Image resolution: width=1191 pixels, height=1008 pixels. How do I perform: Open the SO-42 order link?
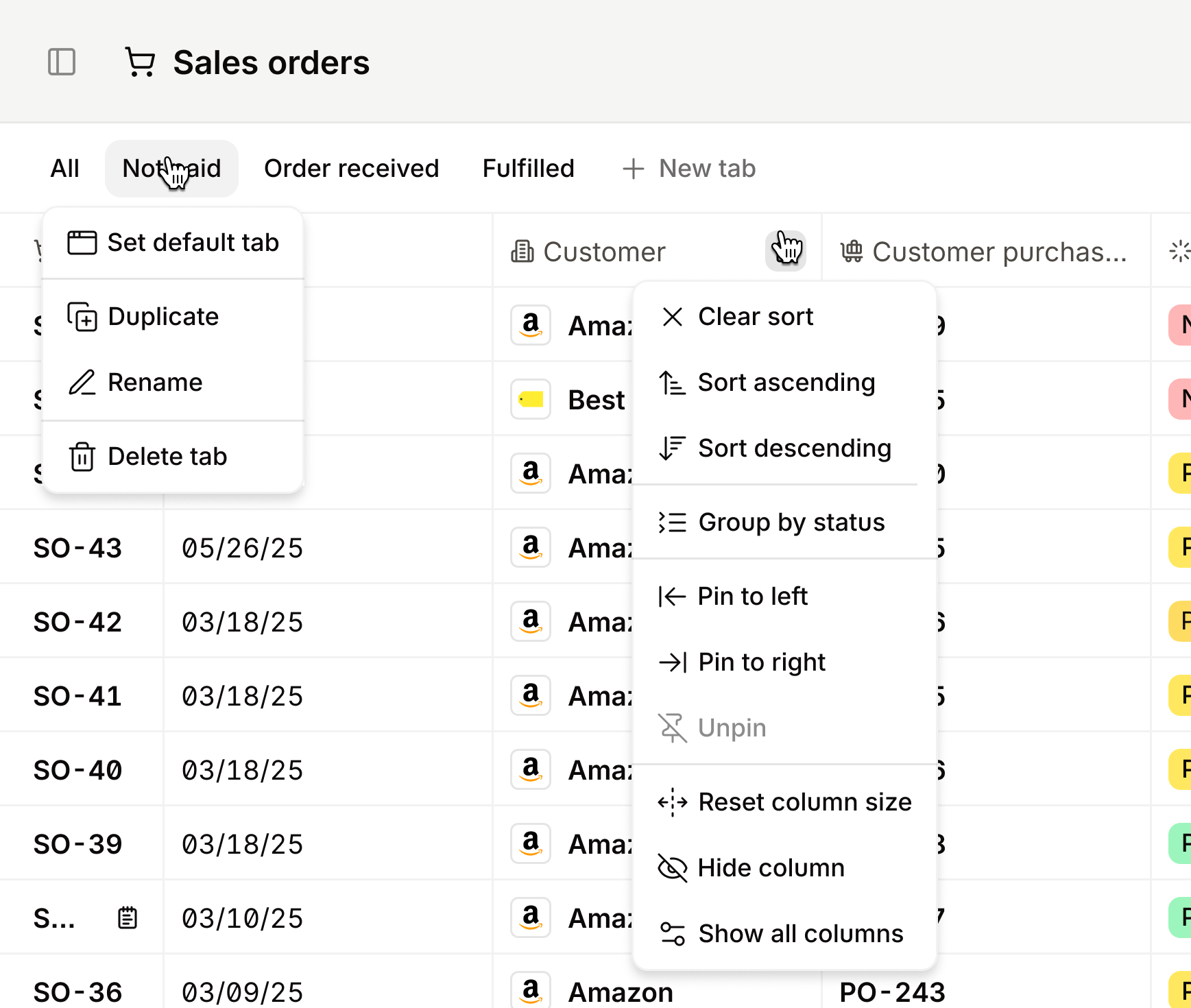pos(77,622)
